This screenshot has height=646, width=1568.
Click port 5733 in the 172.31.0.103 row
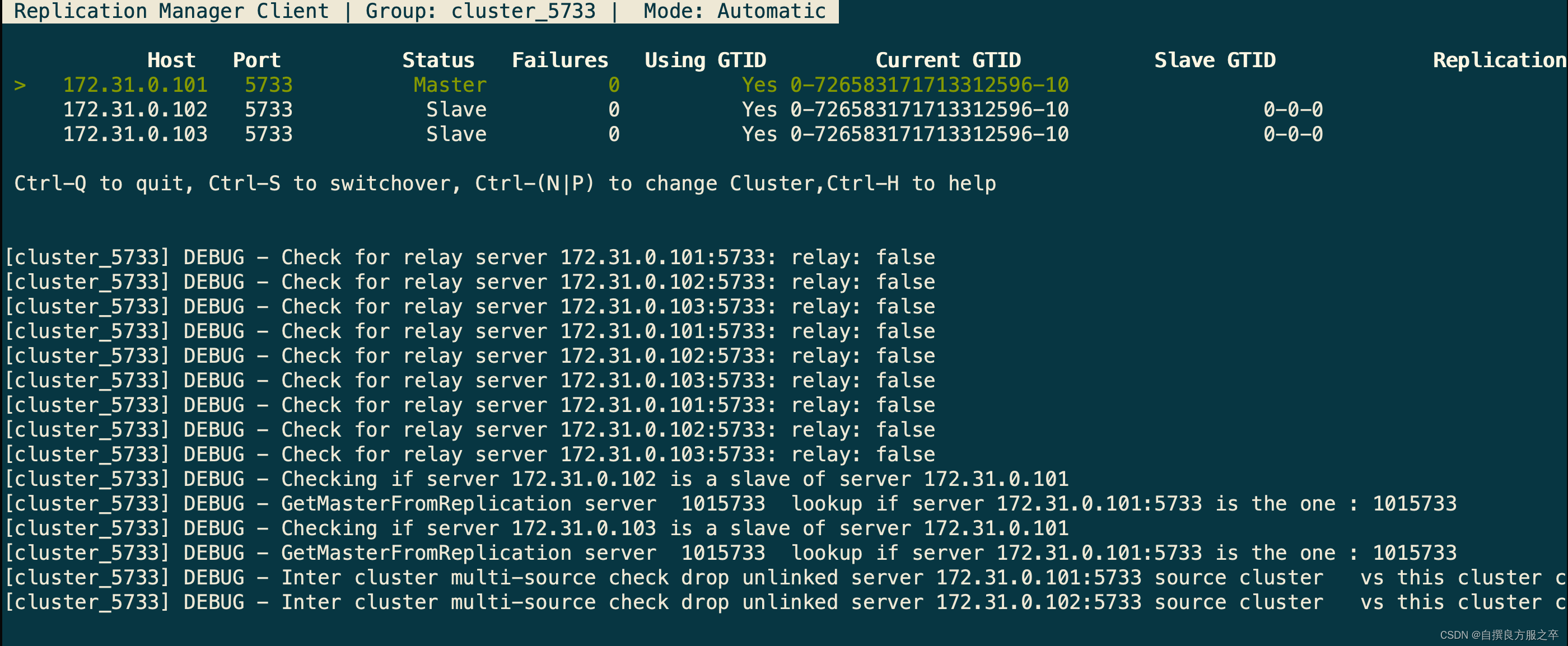(x=268, y=134)
